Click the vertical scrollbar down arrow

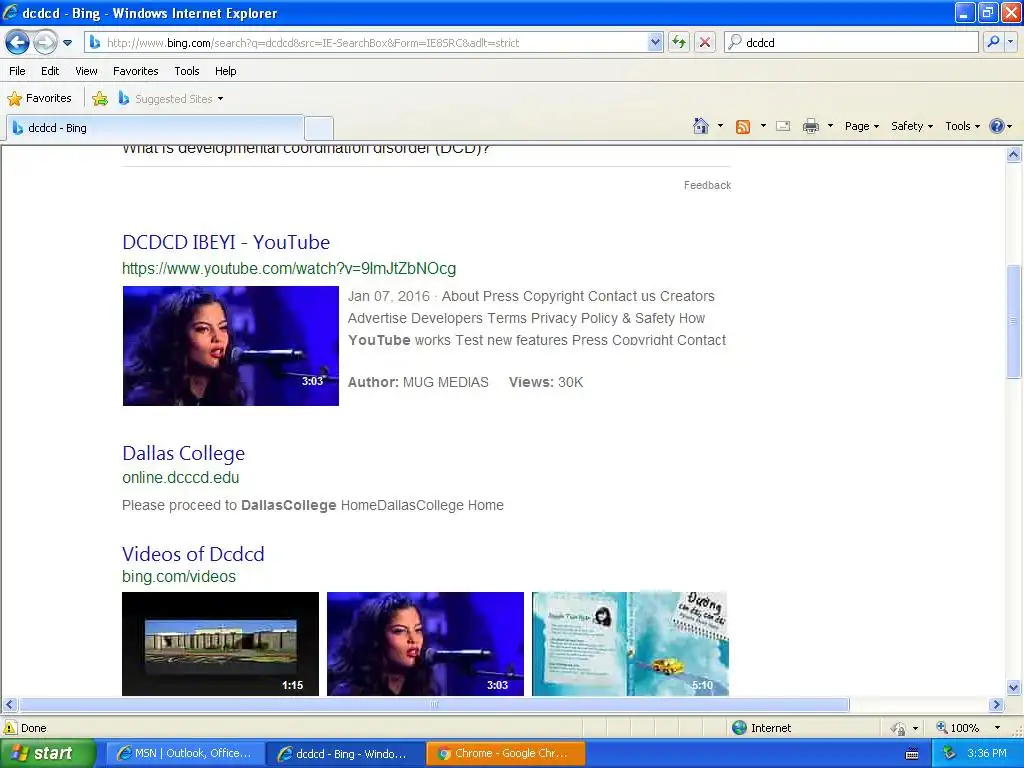[x=1014, y=687]
